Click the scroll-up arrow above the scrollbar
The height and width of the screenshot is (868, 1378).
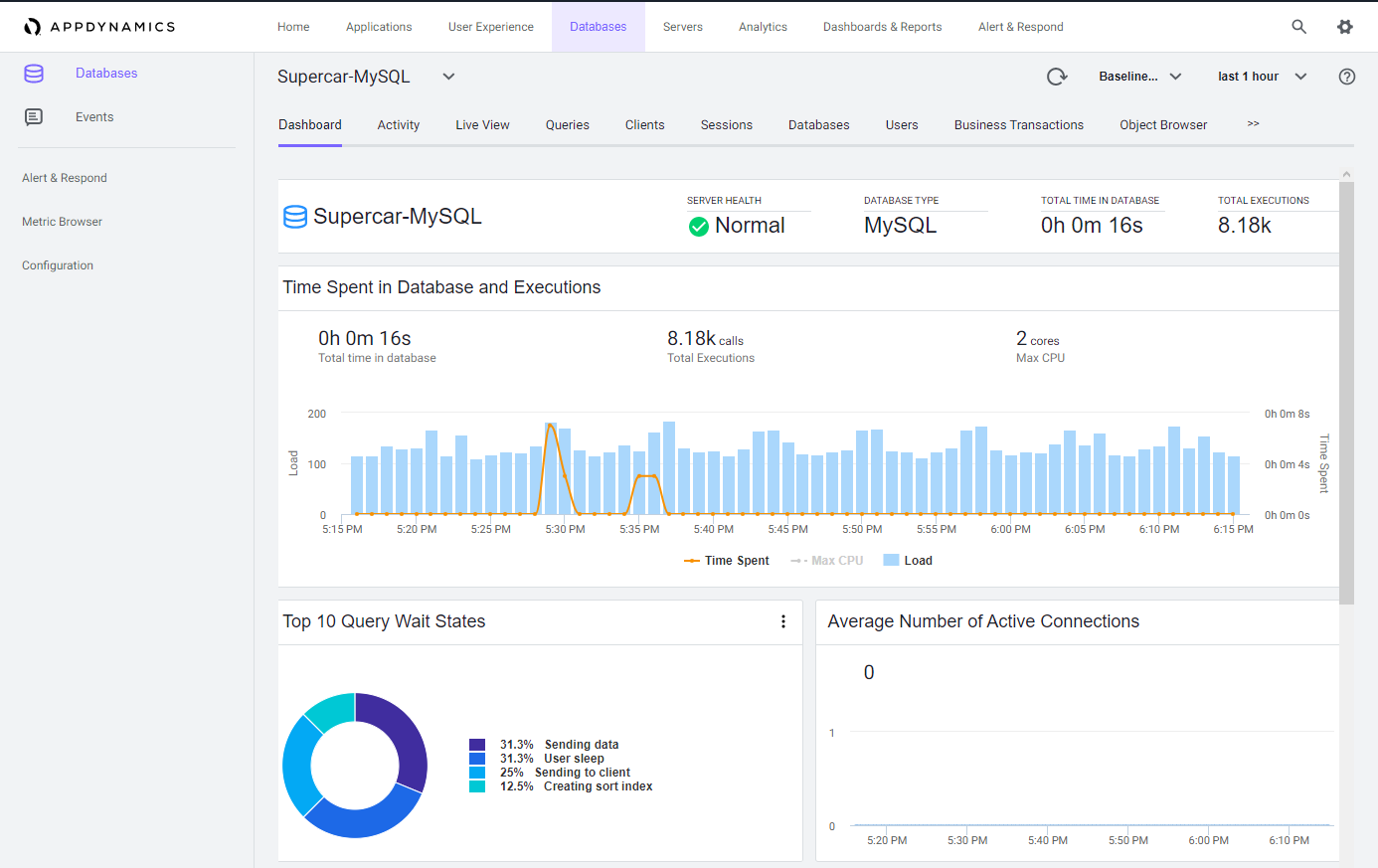[x=1346, y=174]
